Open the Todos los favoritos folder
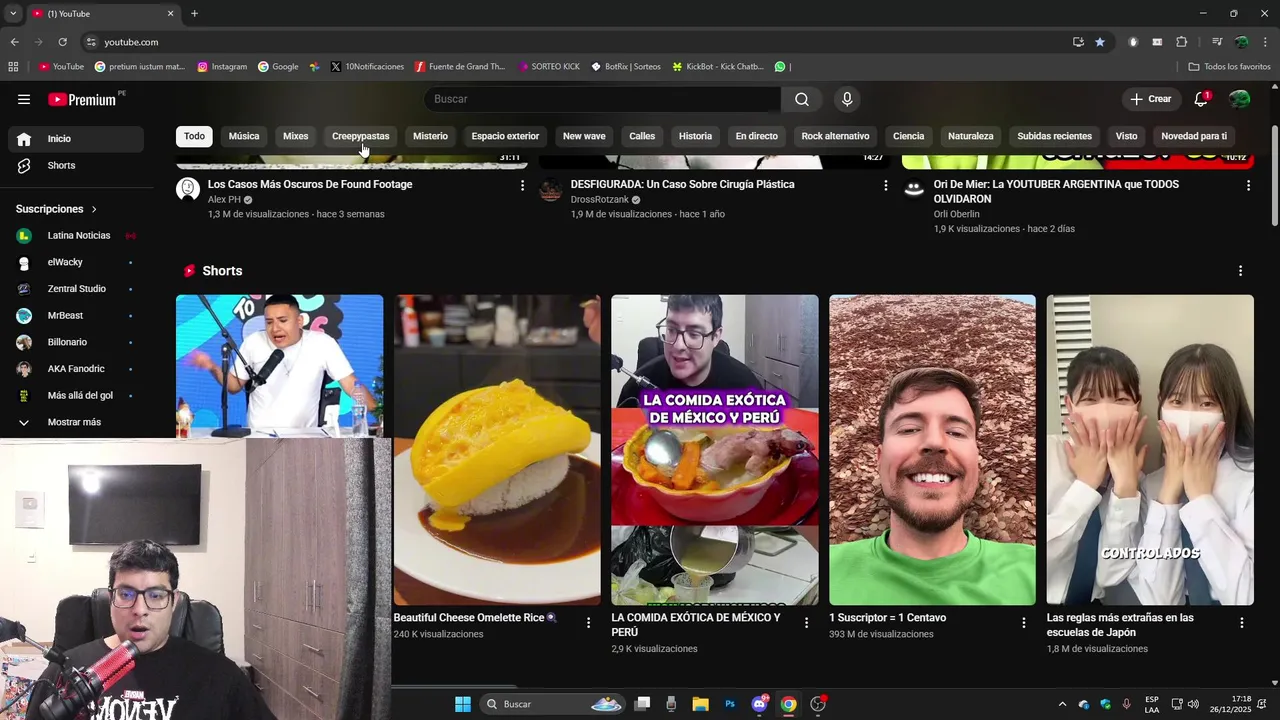 pos(1229,67)
